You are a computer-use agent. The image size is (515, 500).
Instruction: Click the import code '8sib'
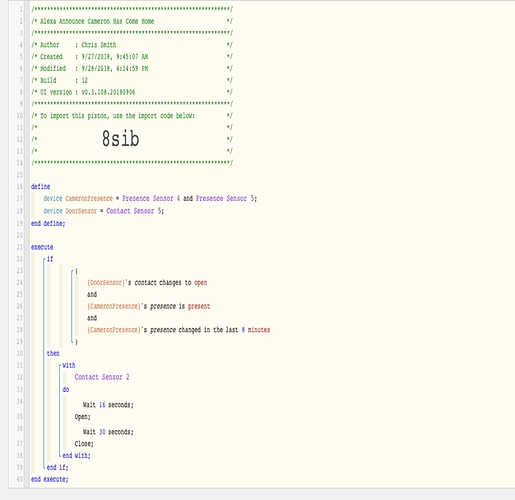(120, 139)
